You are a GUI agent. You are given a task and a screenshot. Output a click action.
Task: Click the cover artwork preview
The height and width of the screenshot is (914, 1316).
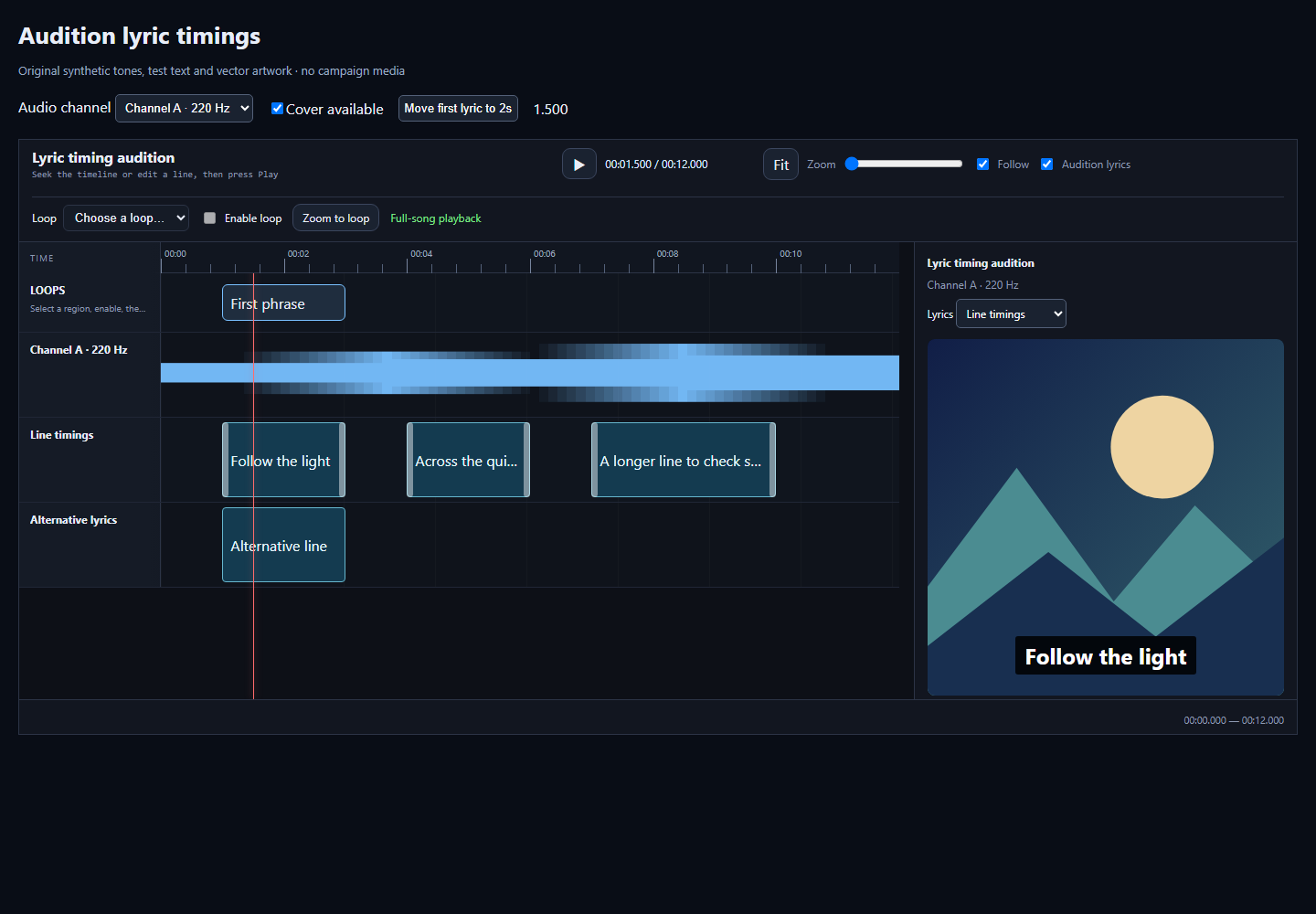click(x=1106, y=517)
